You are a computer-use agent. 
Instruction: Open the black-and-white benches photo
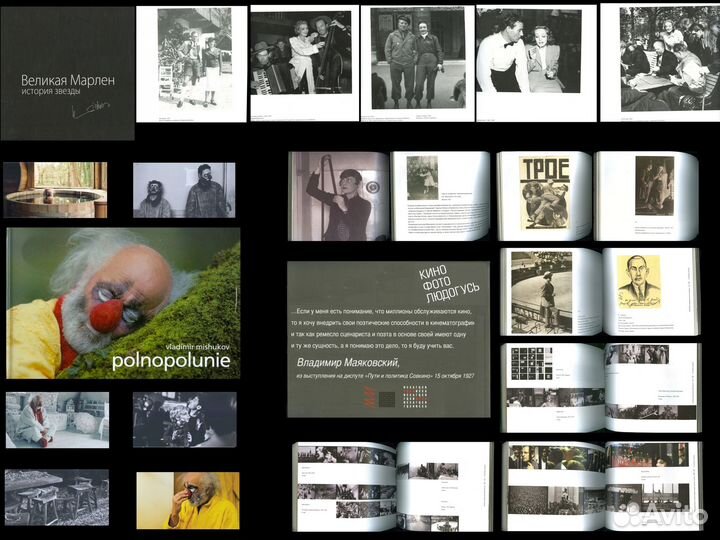[56, 497]
